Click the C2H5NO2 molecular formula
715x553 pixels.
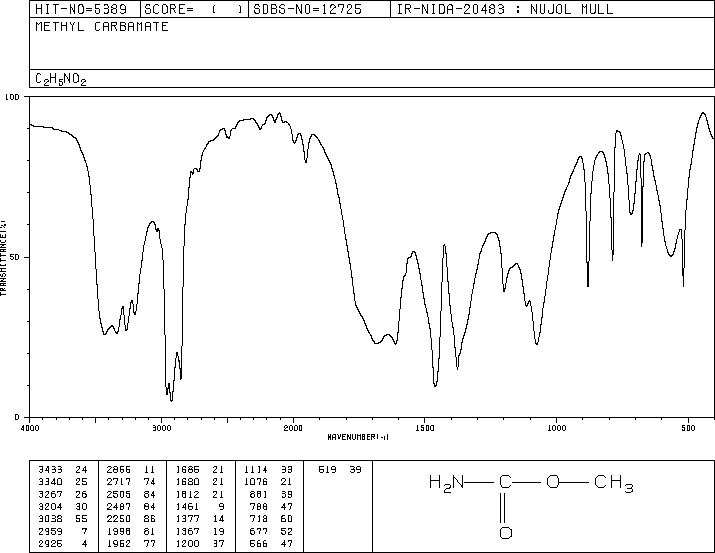tap(61, 79)
